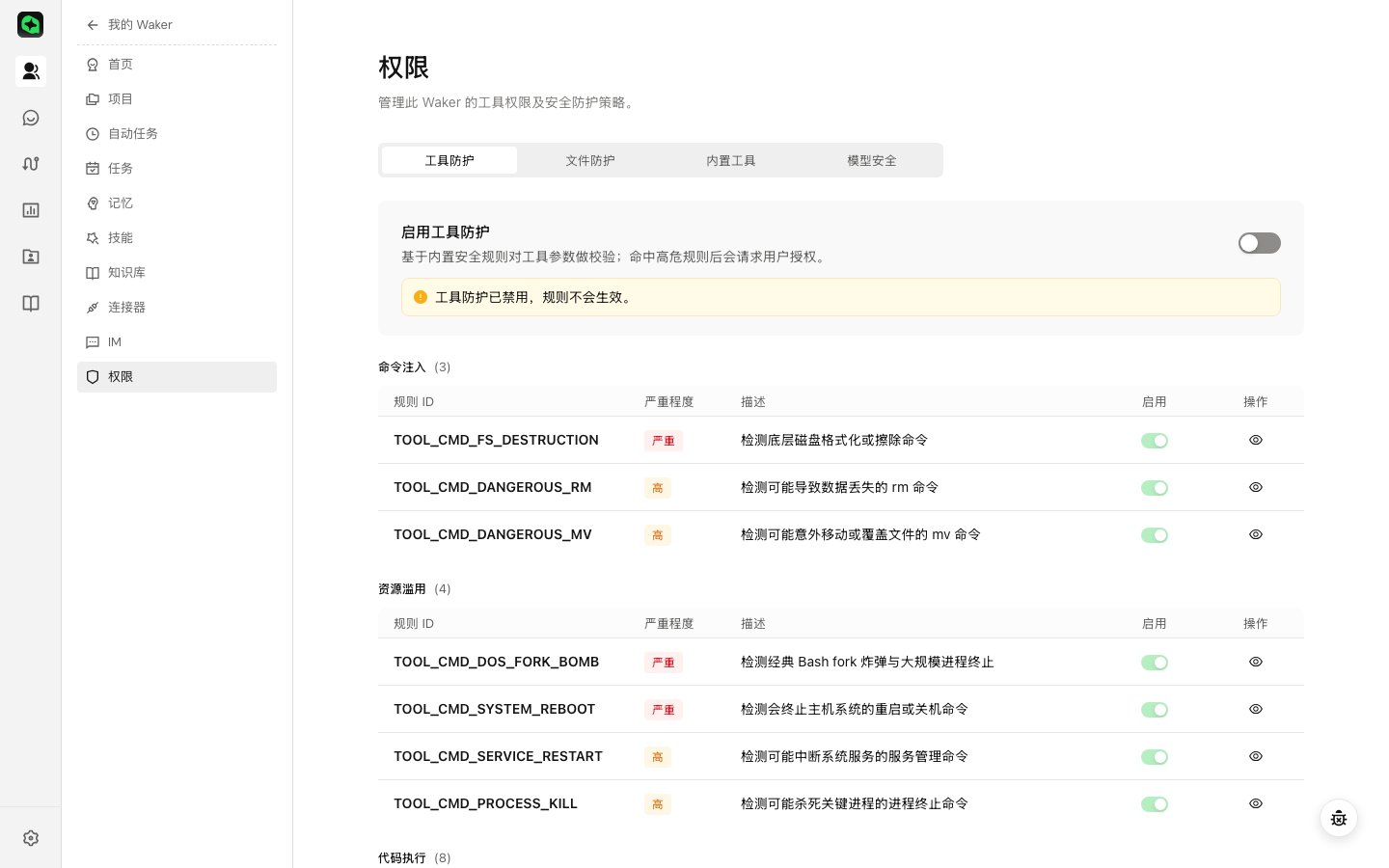Click description 检测可能导致数据丢失的 rm 命令
The width and height of the screenshot is (1389, 868).
coord(839,487)
